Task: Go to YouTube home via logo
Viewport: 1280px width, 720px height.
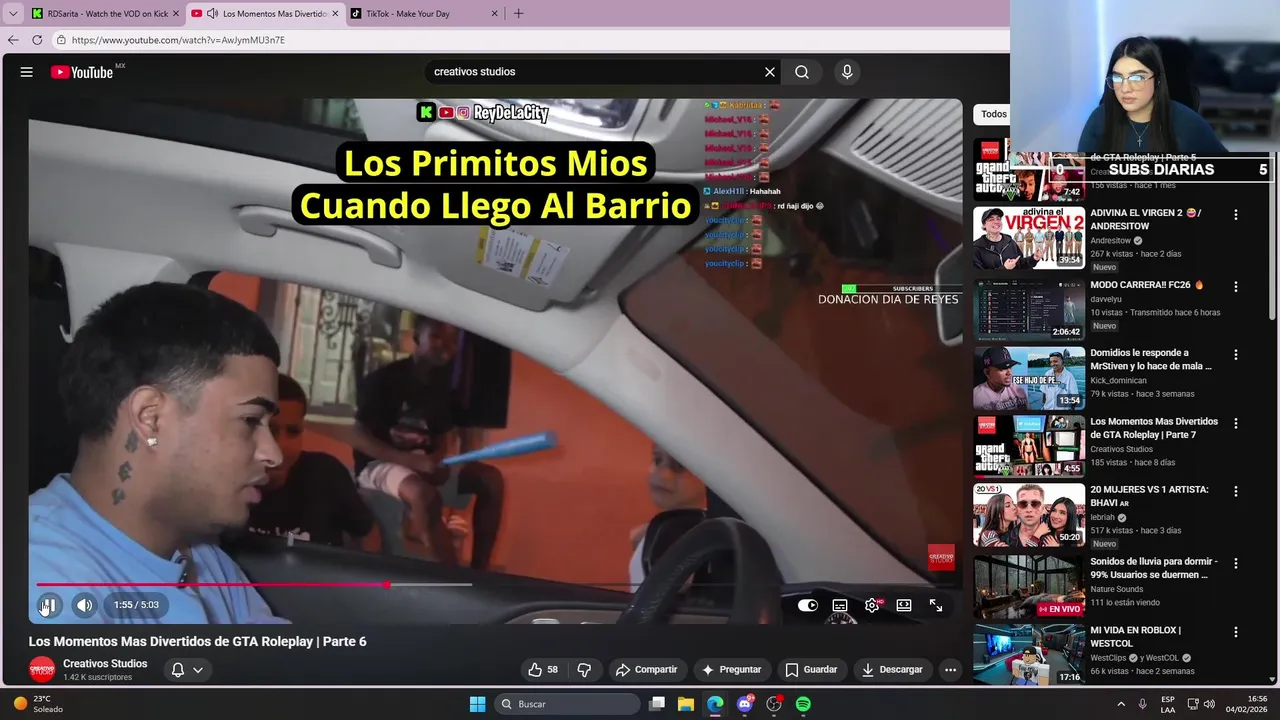Action: pos(82,72)
